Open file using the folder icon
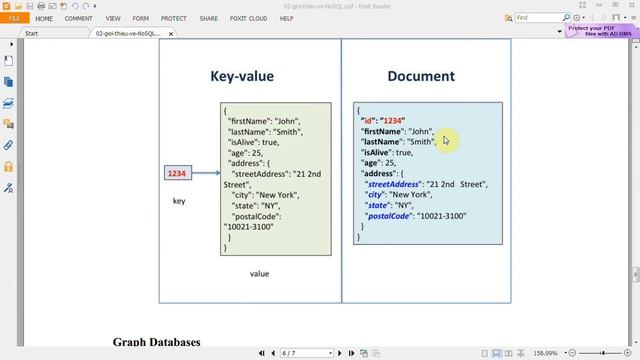 [x=18, y=6]
